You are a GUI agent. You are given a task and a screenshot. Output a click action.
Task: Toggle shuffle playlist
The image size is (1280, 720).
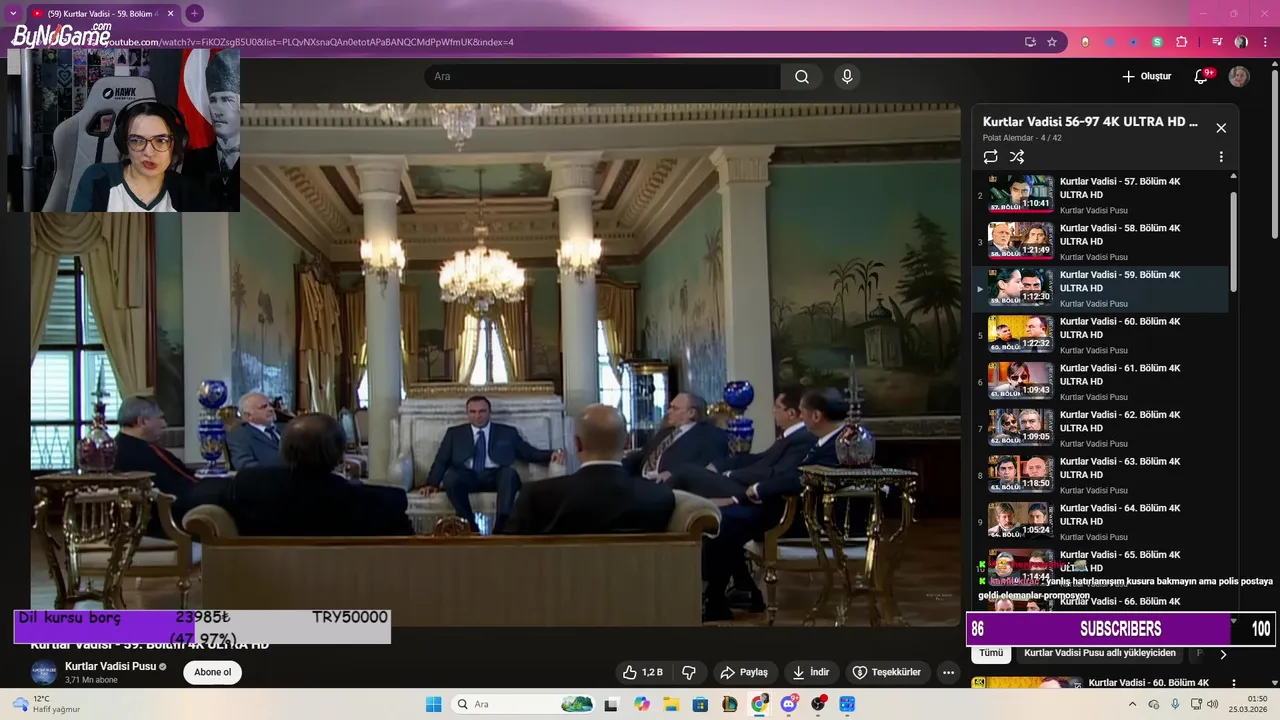pyautogui.click(x=1017, y=157)
